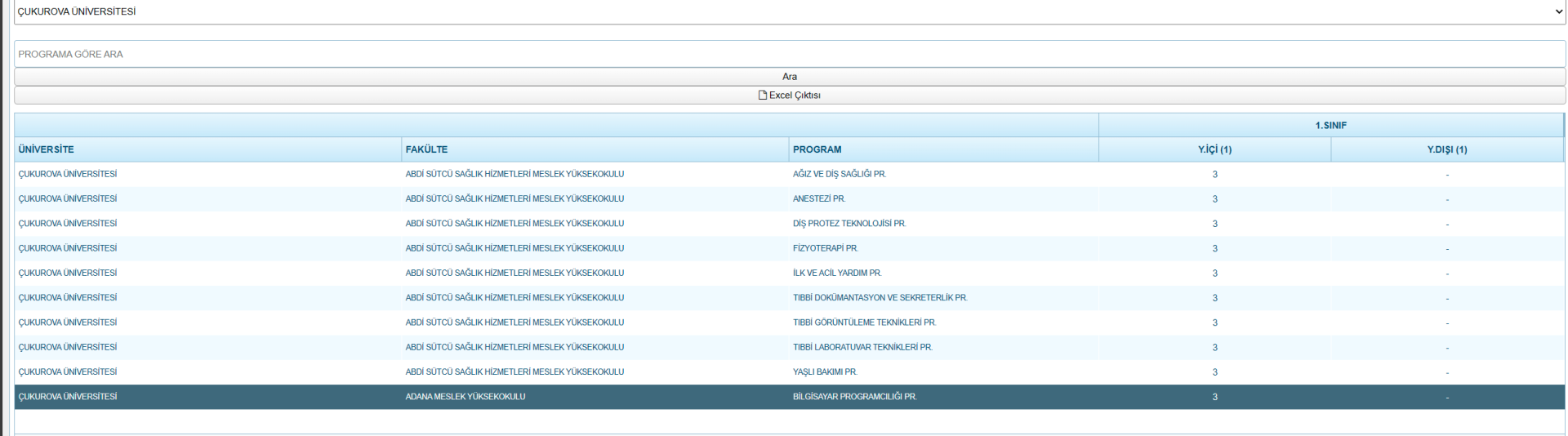Focus the PROGRAMA GÖRE ARA search field
The height and width of the screenshot is (436, 1568).
(790, 54)
